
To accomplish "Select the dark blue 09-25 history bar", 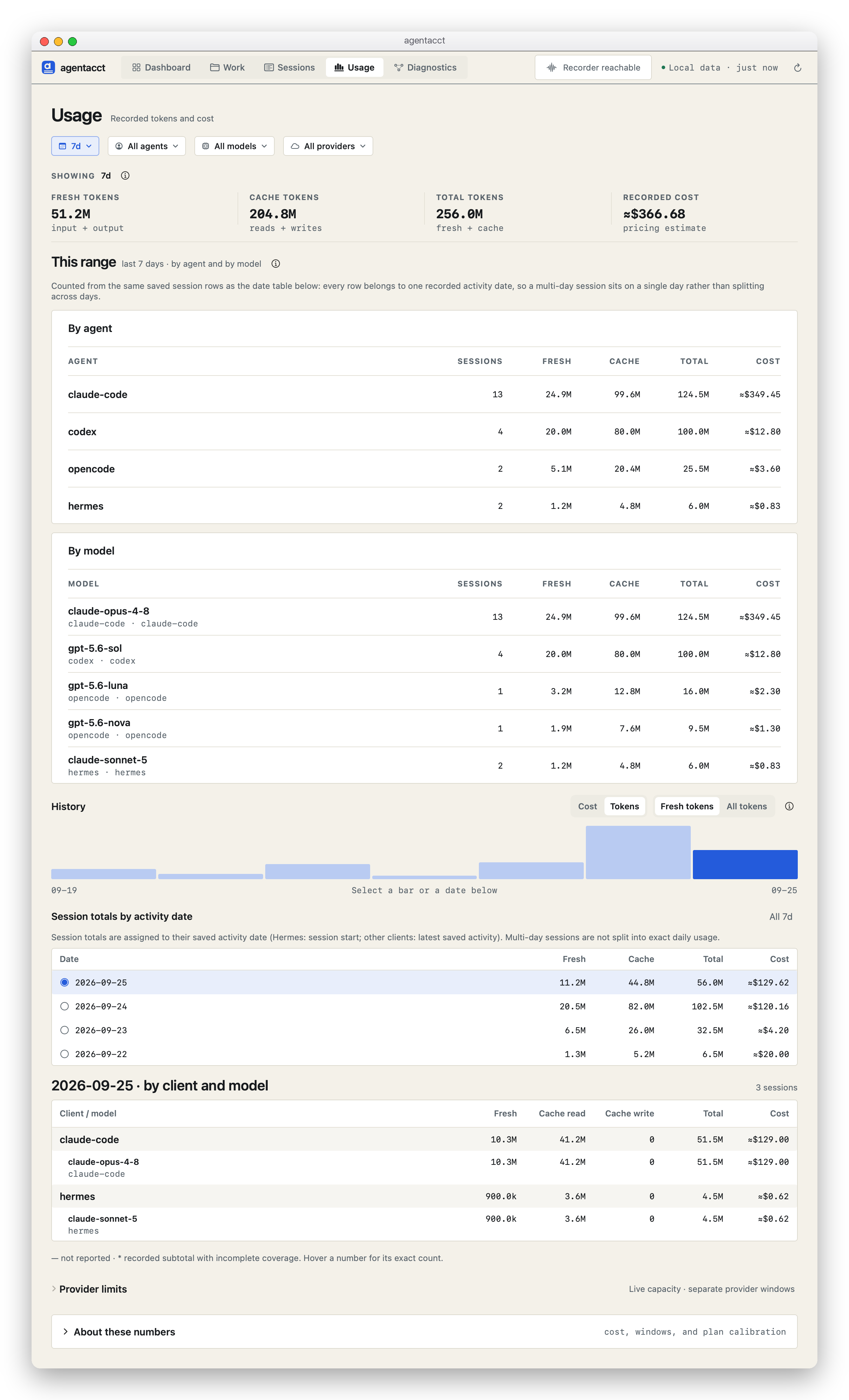I will click(x=745, y=864).
